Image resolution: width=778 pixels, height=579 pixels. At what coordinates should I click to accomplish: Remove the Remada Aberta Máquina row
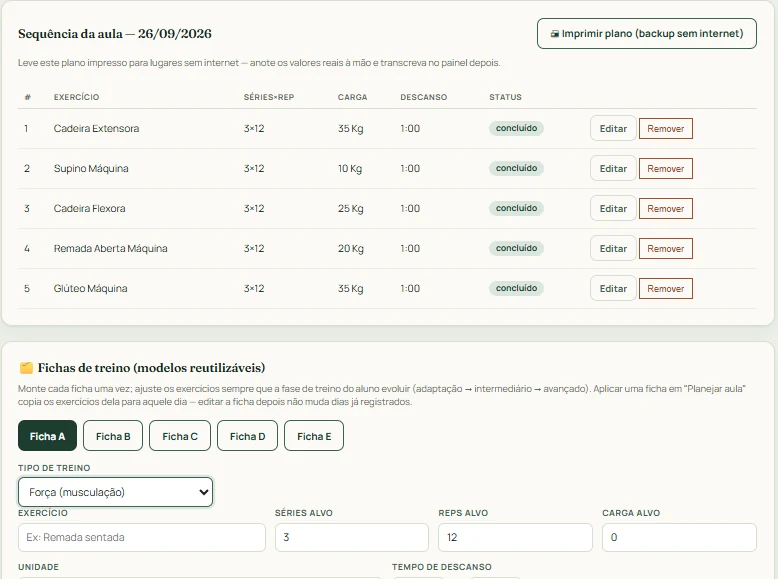pos(665,249)
